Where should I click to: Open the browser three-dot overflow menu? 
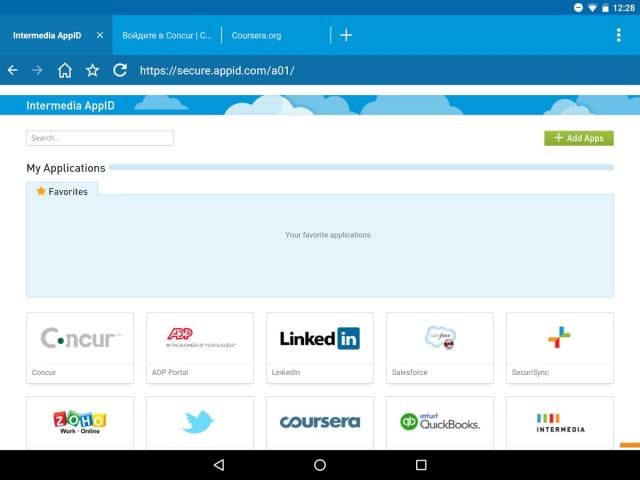(x=619, y=35)
